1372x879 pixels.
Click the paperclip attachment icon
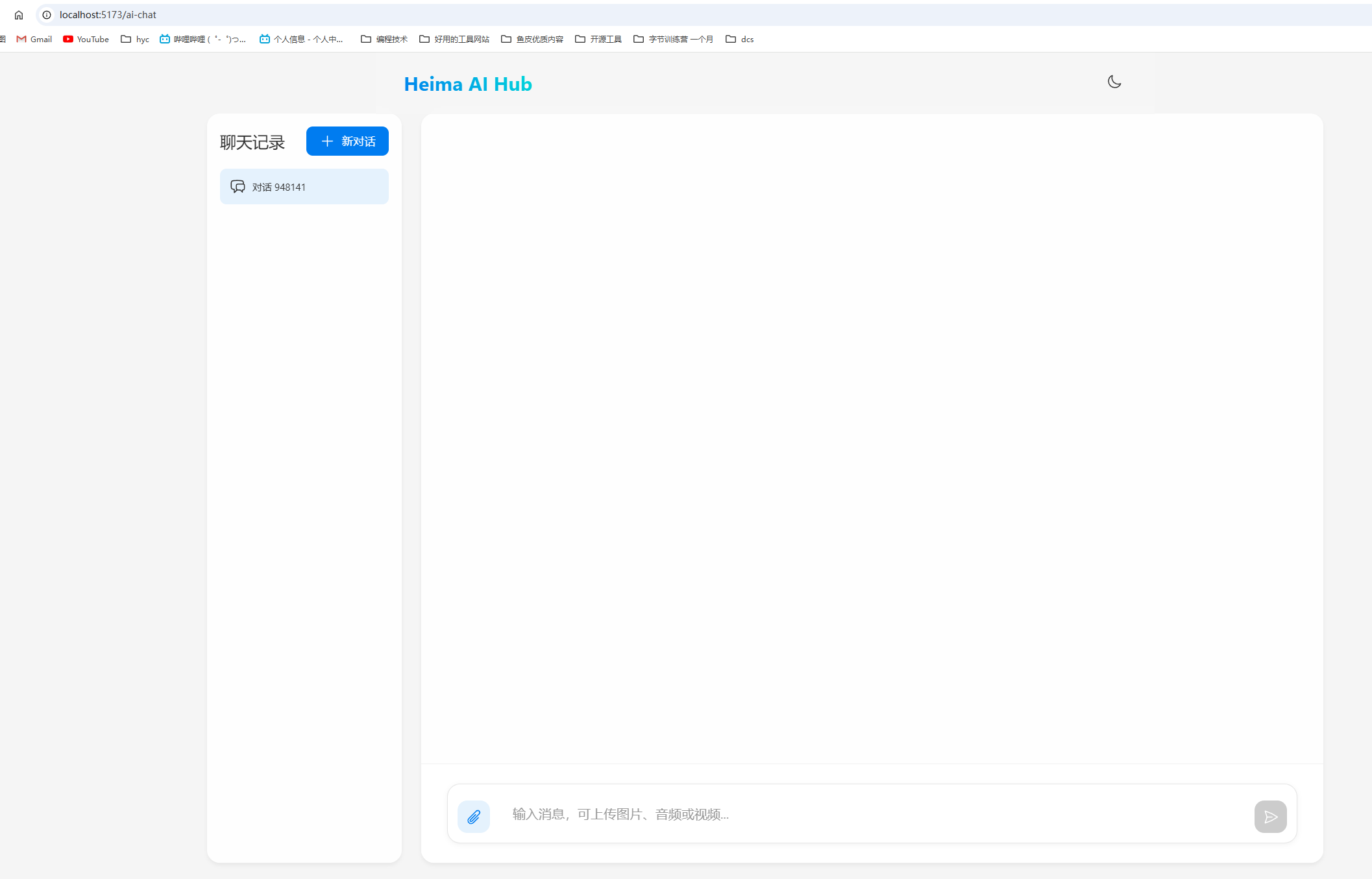tap(474, 816)
